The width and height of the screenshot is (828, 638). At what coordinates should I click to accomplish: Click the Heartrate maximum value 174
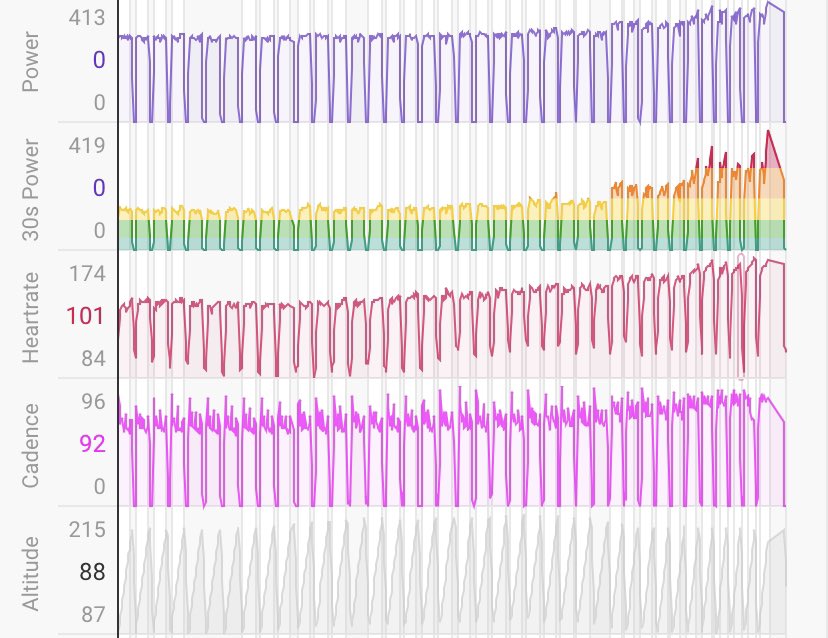point(87,274)
